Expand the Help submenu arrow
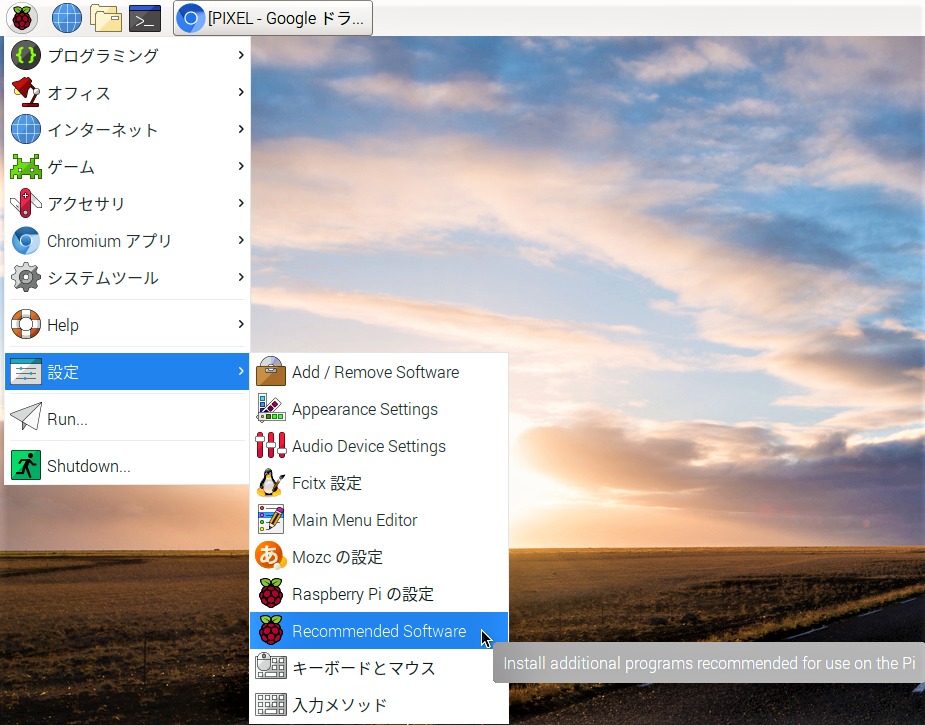The height and width of the screenshot is (725, 925). coord(241,324)
